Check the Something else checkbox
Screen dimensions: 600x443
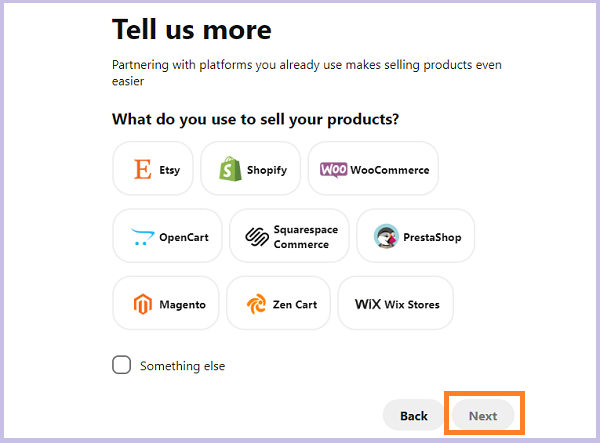121,365
